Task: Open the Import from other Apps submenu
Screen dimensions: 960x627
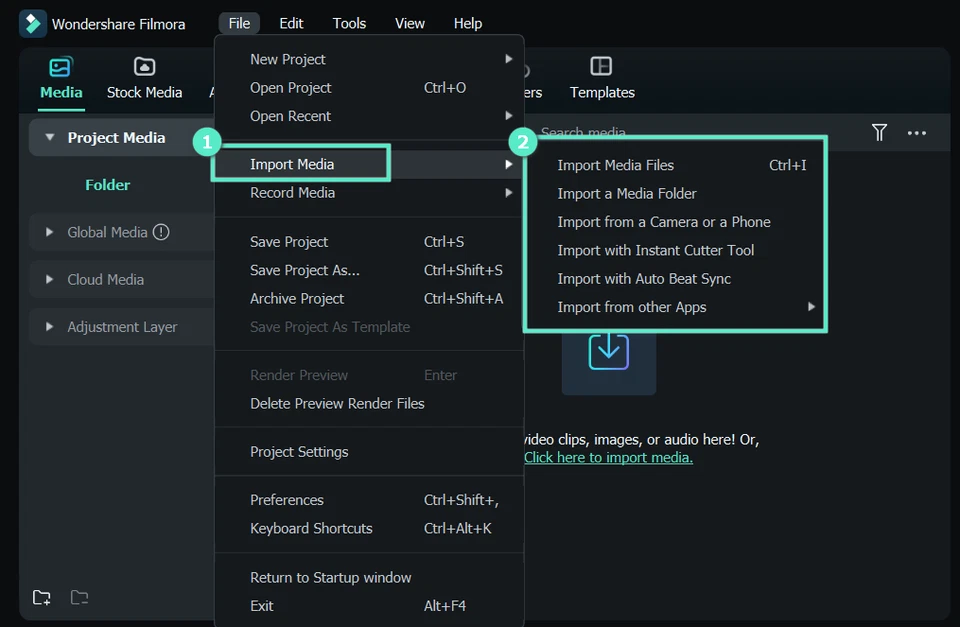Action: pyautogui.click(x=632, y=307)
